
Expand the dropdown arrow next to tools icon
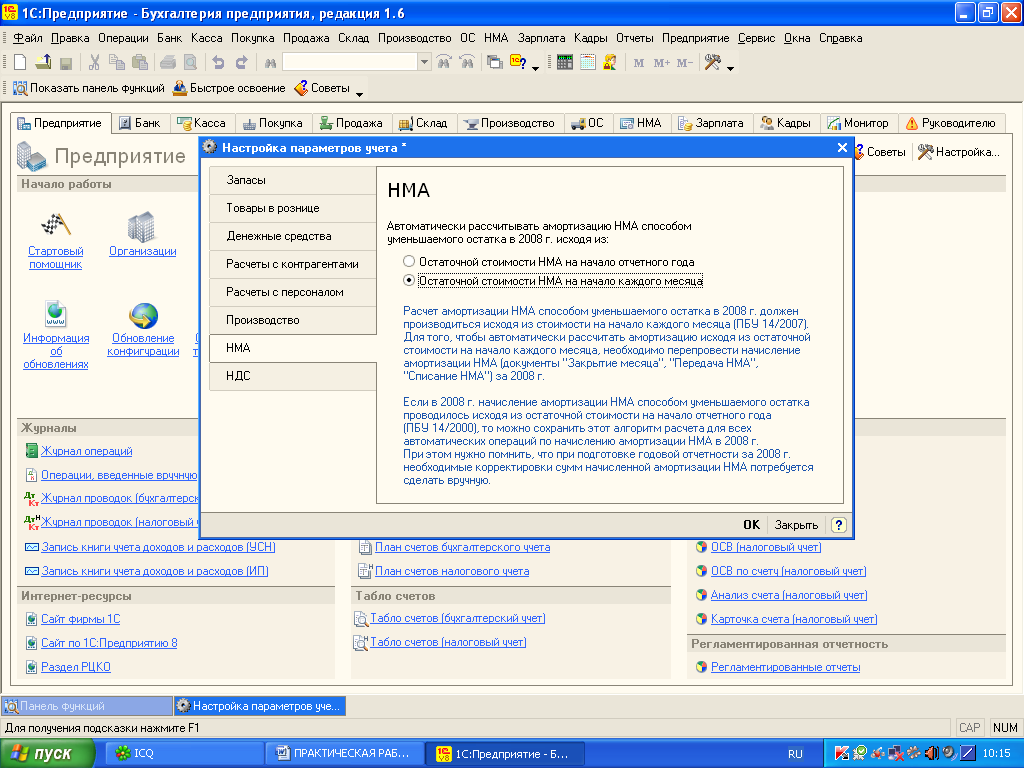[x=730, y=68]
